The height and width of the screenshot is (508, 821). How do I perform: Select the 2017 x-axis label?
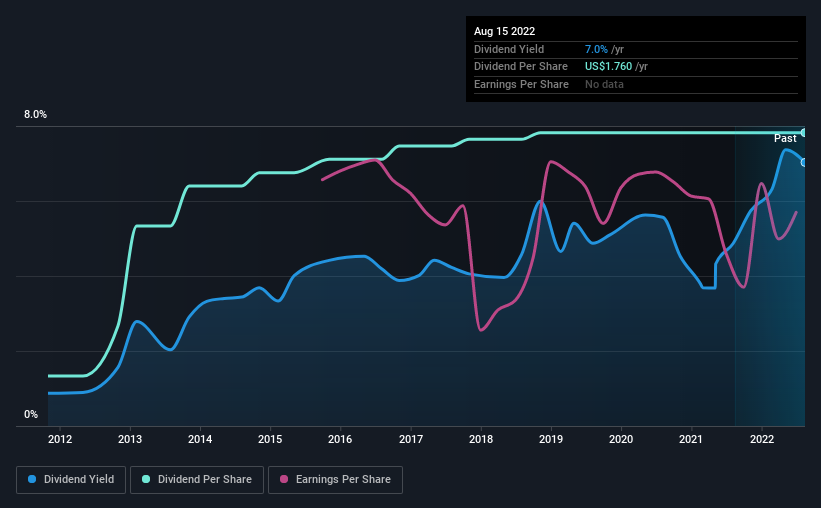pyautogui.click(x=411, y=439)
